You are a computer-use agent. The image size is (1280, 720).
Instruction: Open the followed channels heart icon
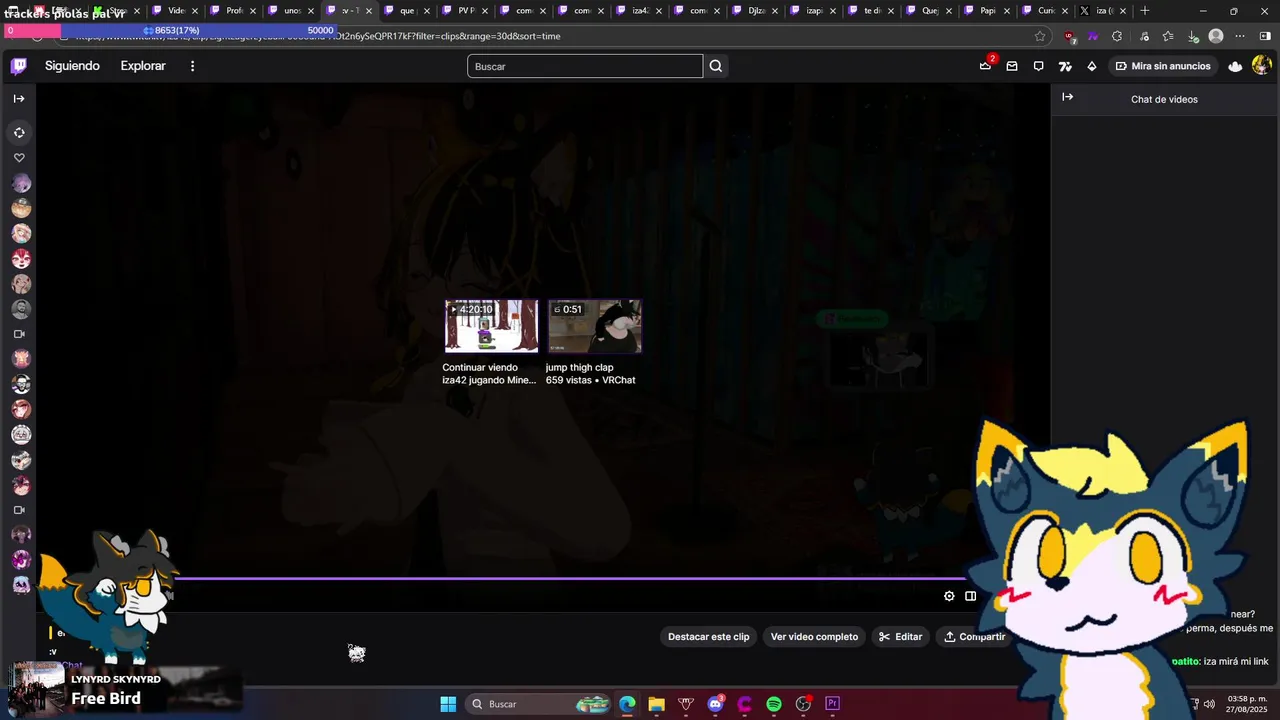tap(19, 158)
